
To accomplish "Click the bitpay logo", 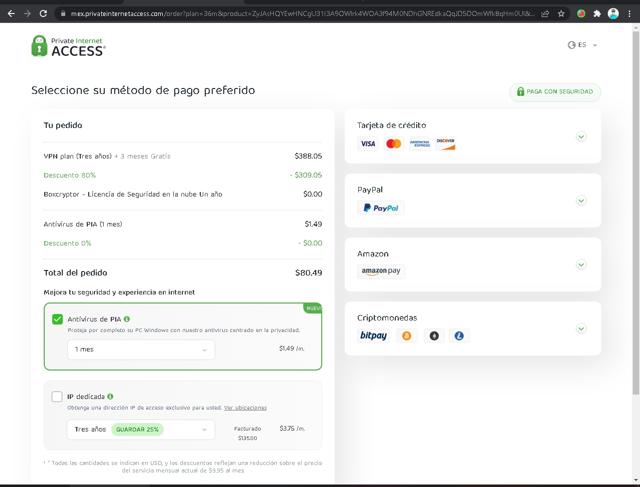I will 373,336.
